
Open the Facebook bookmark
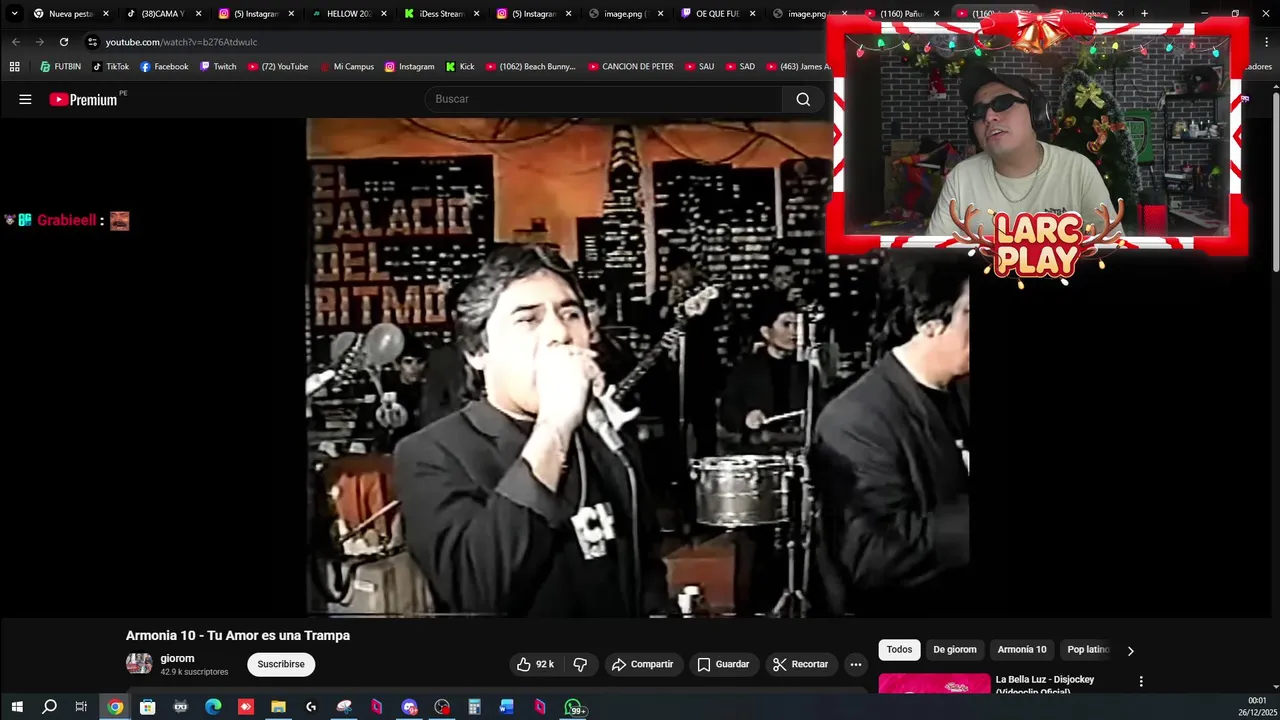coord(164,67)
